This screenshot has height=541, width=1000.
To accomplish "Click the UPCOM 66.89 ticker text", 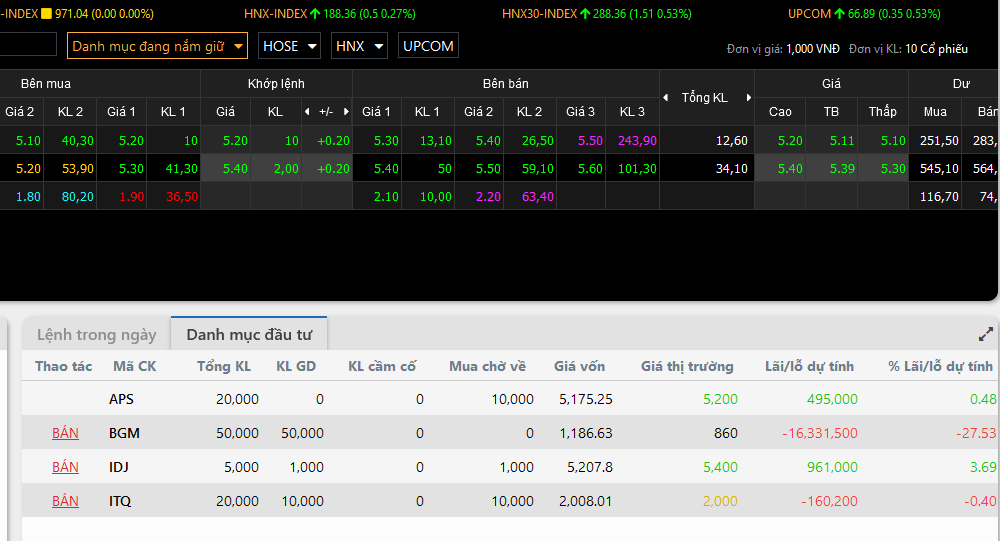I will (x=864, y=13).
